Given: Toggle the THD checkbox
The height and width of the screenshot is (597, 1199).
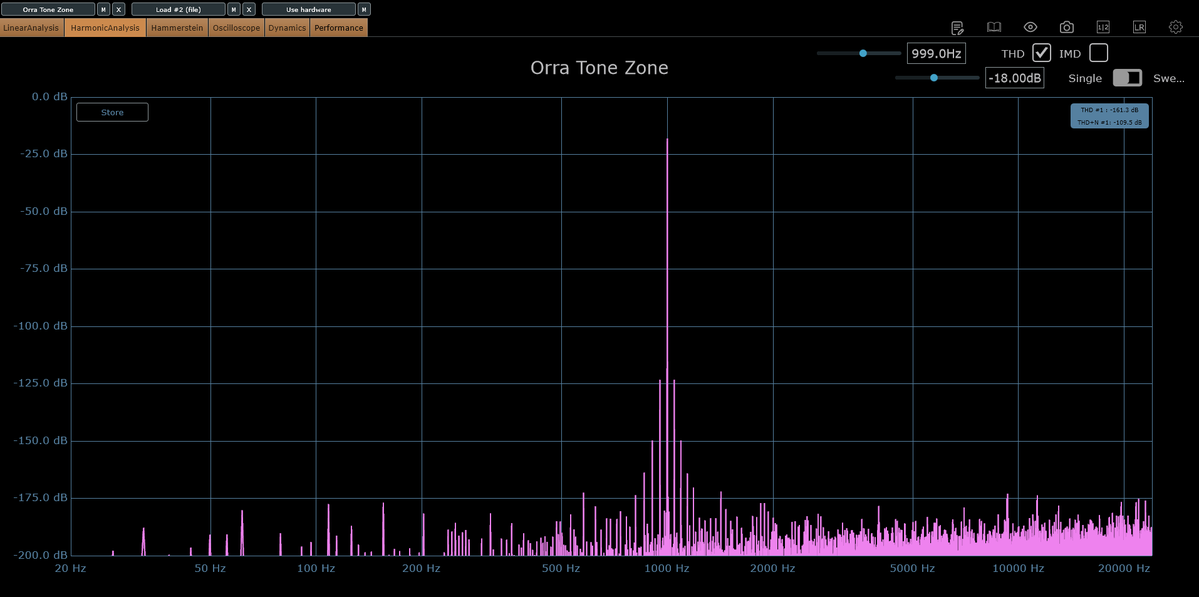Looking at the screenshot, I should 1041,54.
